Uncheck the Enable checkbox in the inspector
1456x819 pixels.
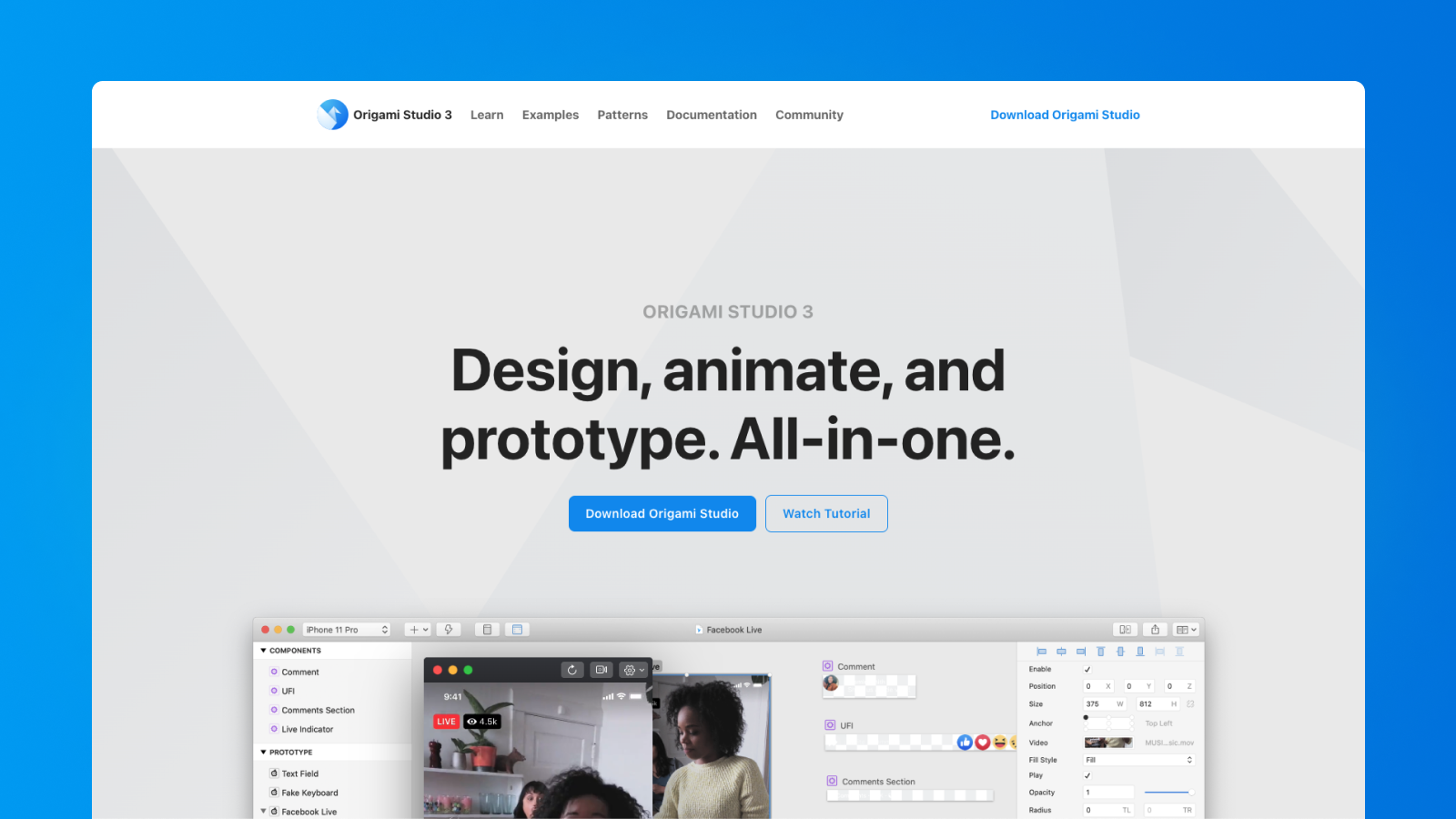pyautogui.click(x=1087, y=669)
